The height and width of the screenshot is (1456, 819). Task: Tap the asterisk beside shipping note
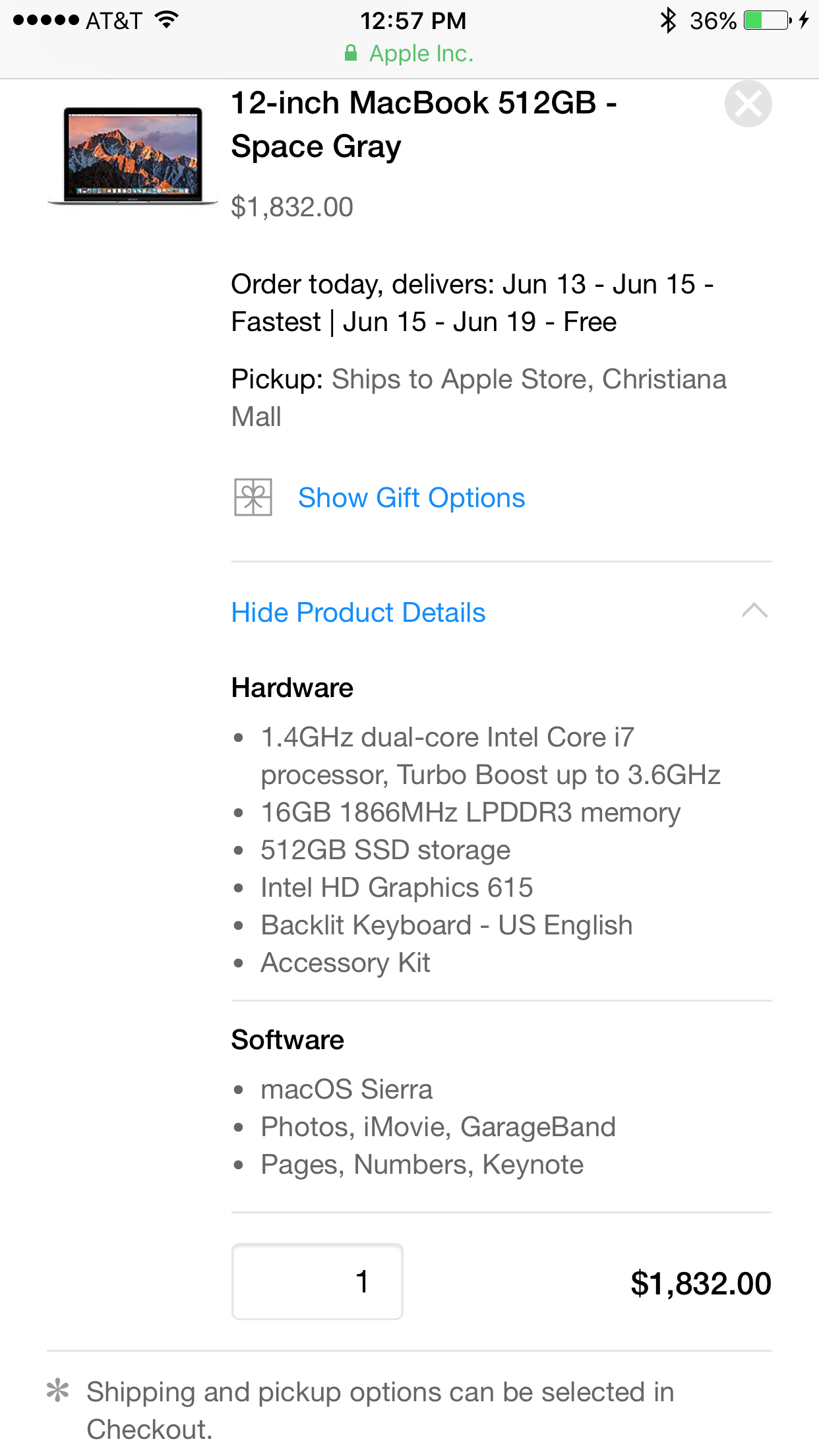click(x=58, y=1391)
